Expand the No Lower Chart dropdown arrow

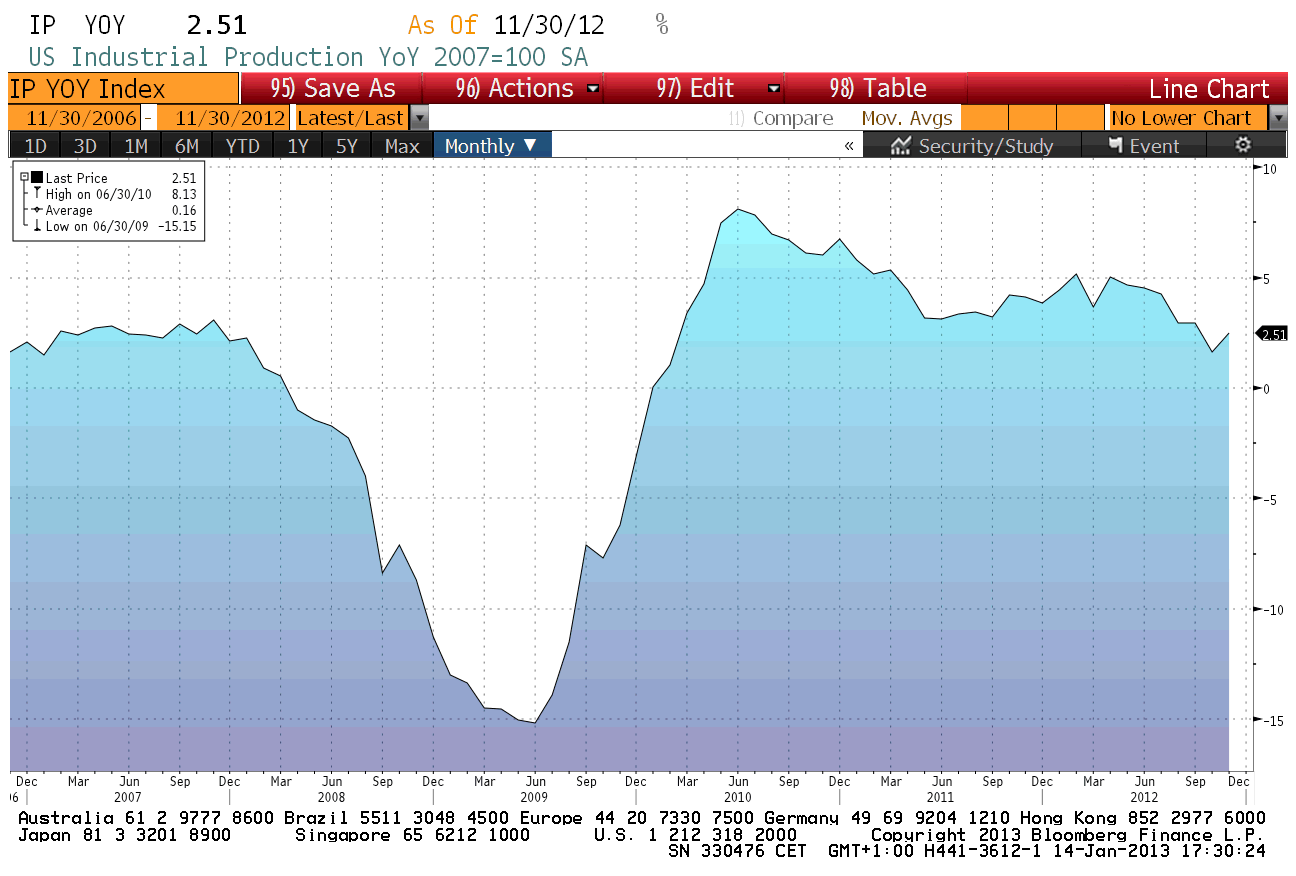1277,118
